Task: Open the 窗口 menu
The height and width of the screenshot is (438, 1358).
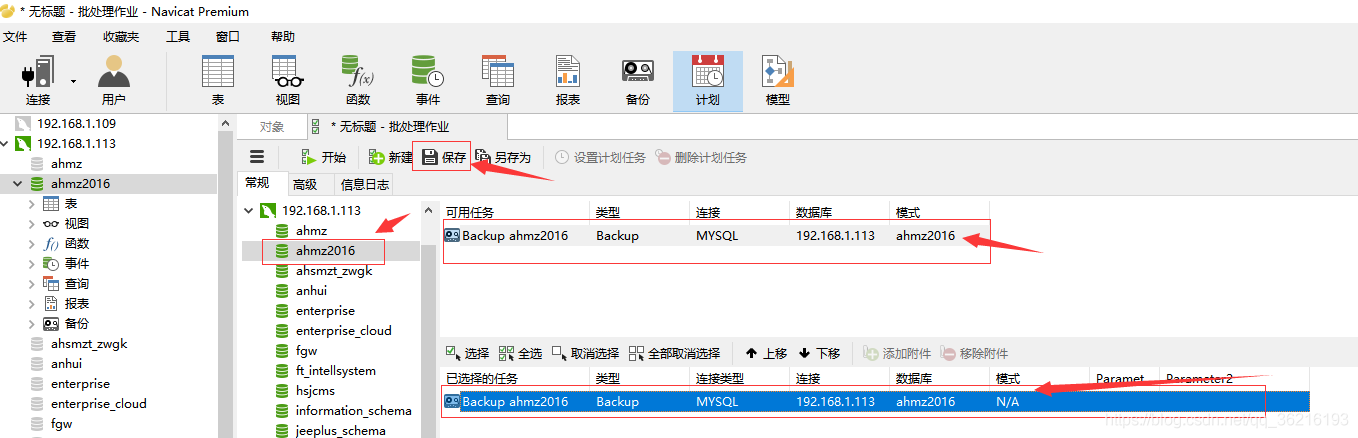Action: pos(228,37)
